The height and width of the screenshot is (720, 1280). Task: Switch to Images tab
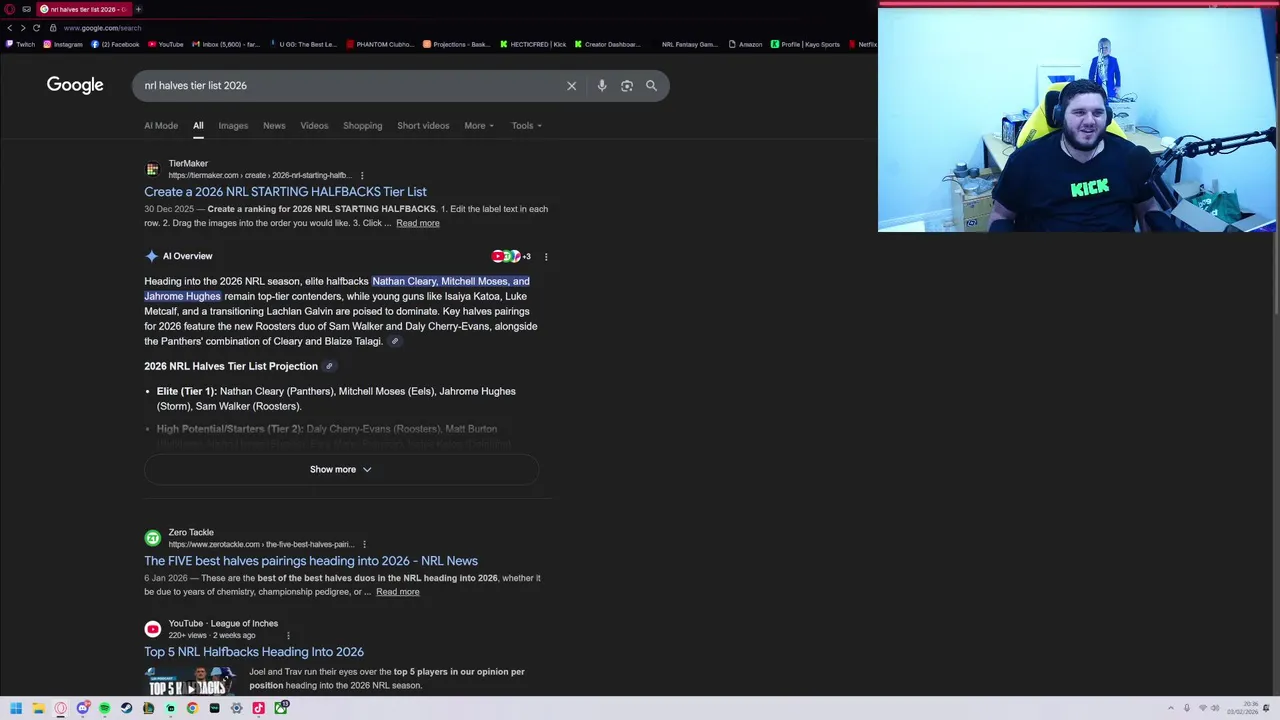click(x=233, y=126)
